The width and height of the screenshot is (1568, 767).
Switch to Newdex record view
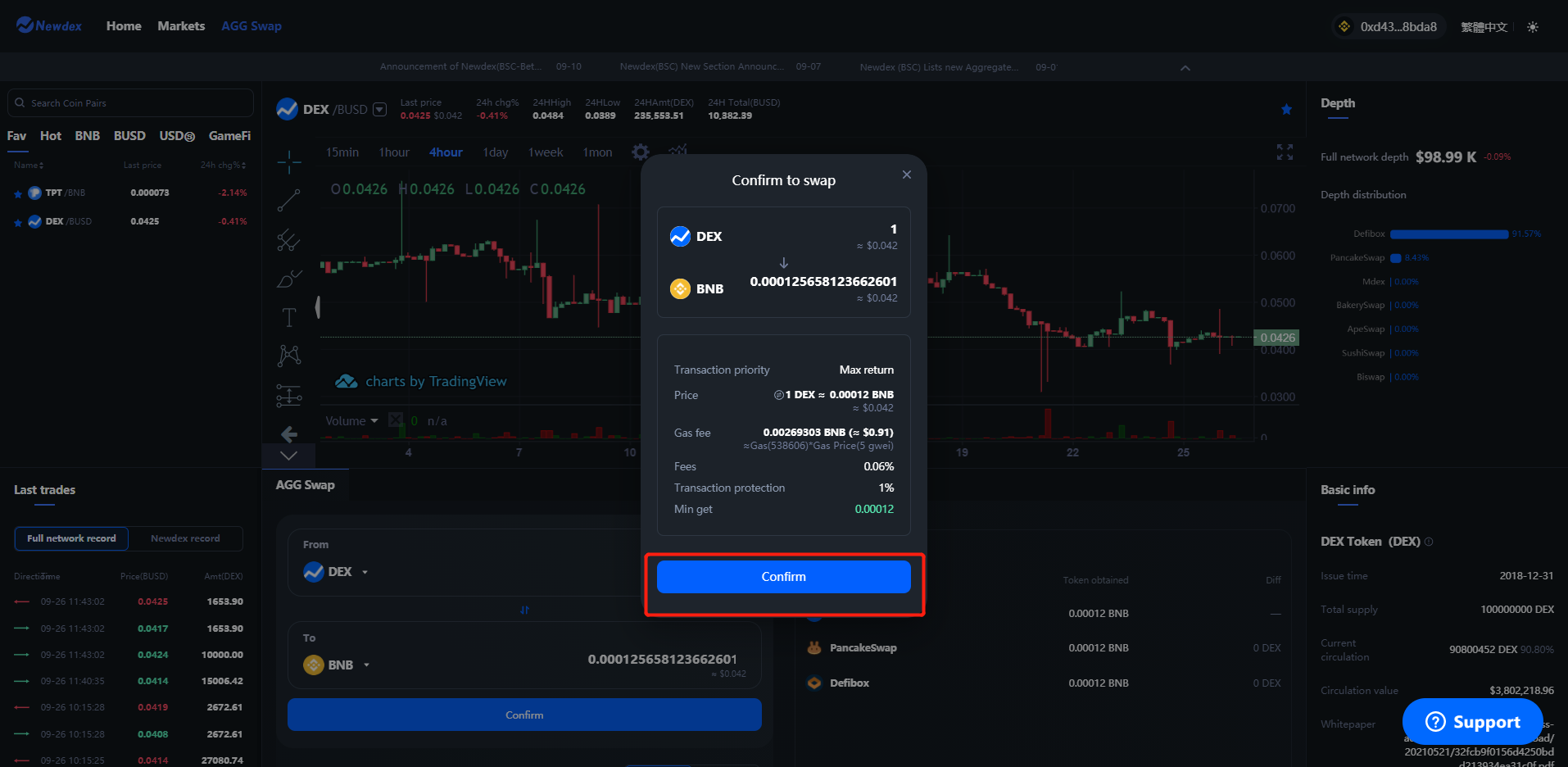point(185,538)
